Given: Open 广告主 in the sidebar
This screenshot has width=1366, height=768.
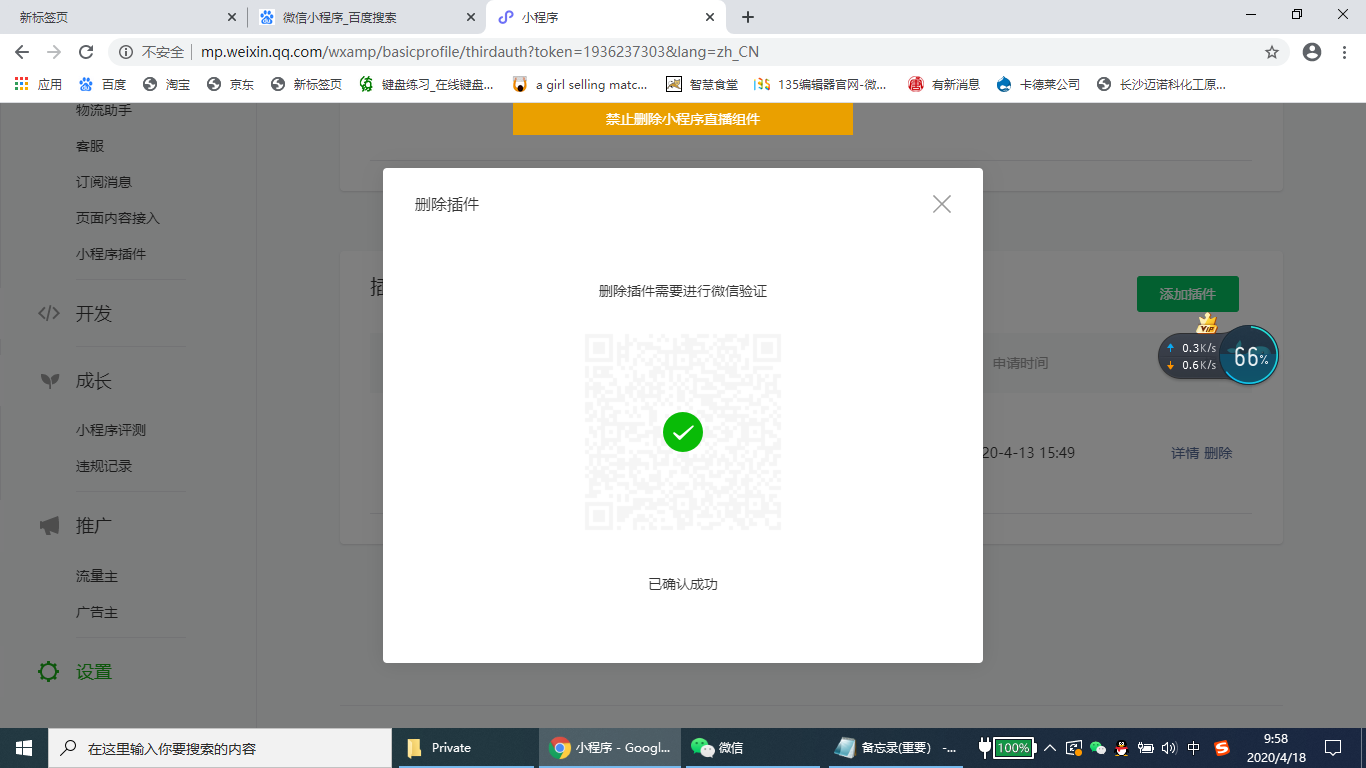Looking at the screenshot, I should [x=97, y=612].
